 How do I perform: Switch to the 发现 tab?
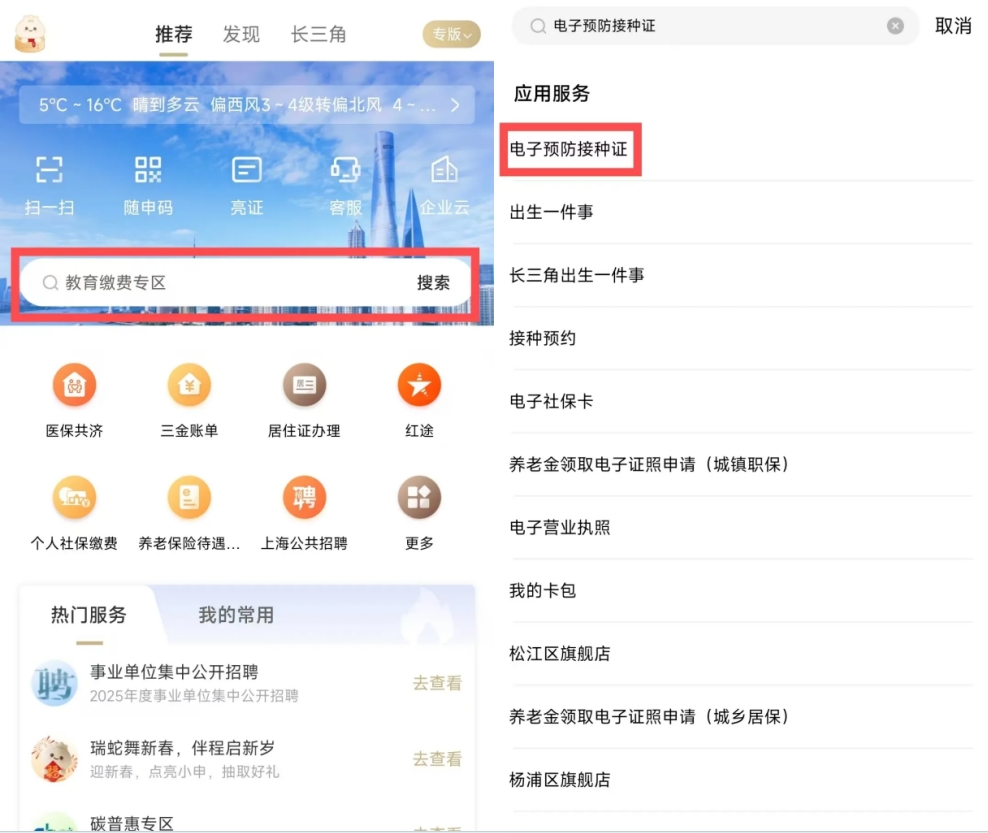pos(240,33)
